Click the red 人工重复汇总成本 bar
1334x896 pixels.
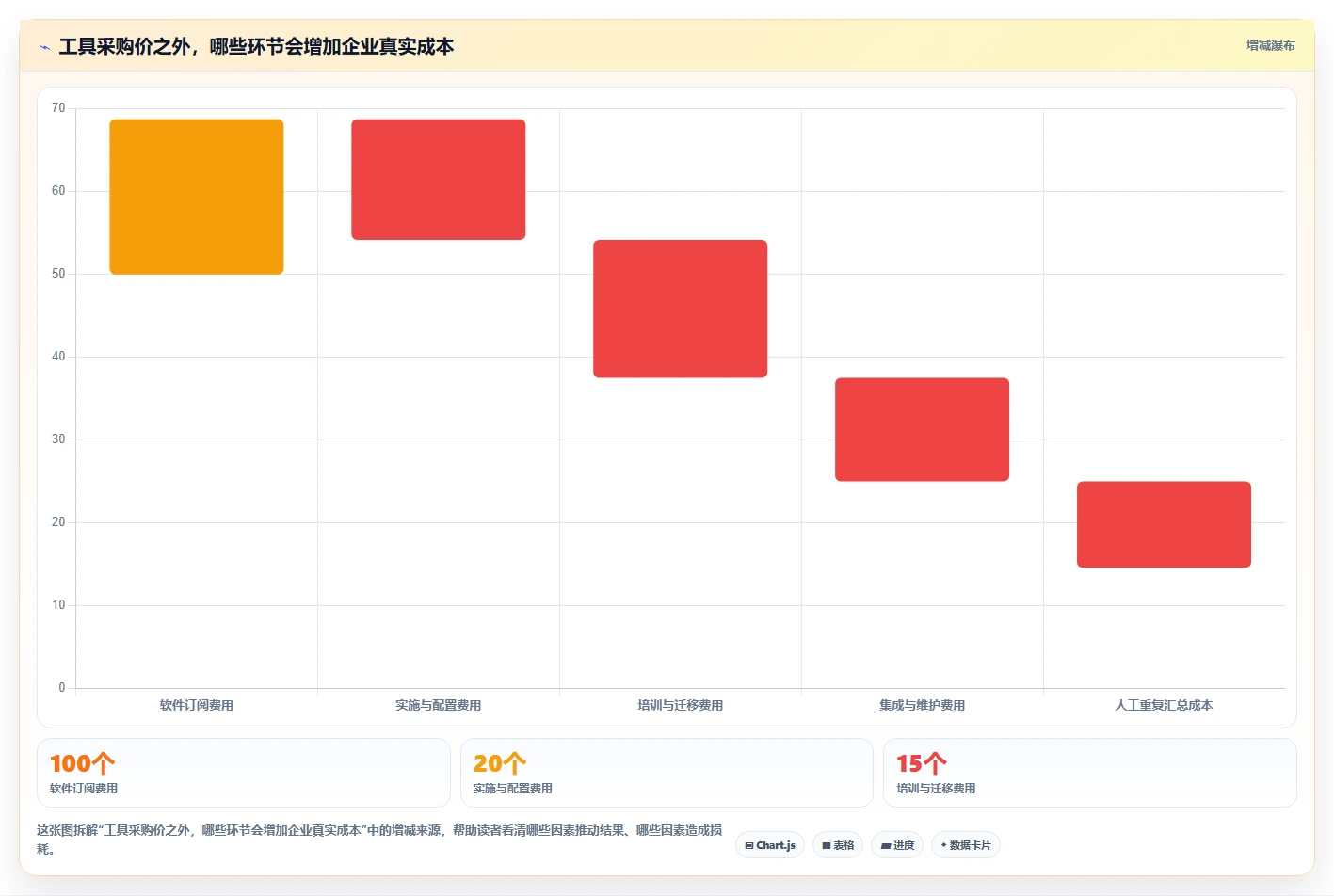(1164, 524)
